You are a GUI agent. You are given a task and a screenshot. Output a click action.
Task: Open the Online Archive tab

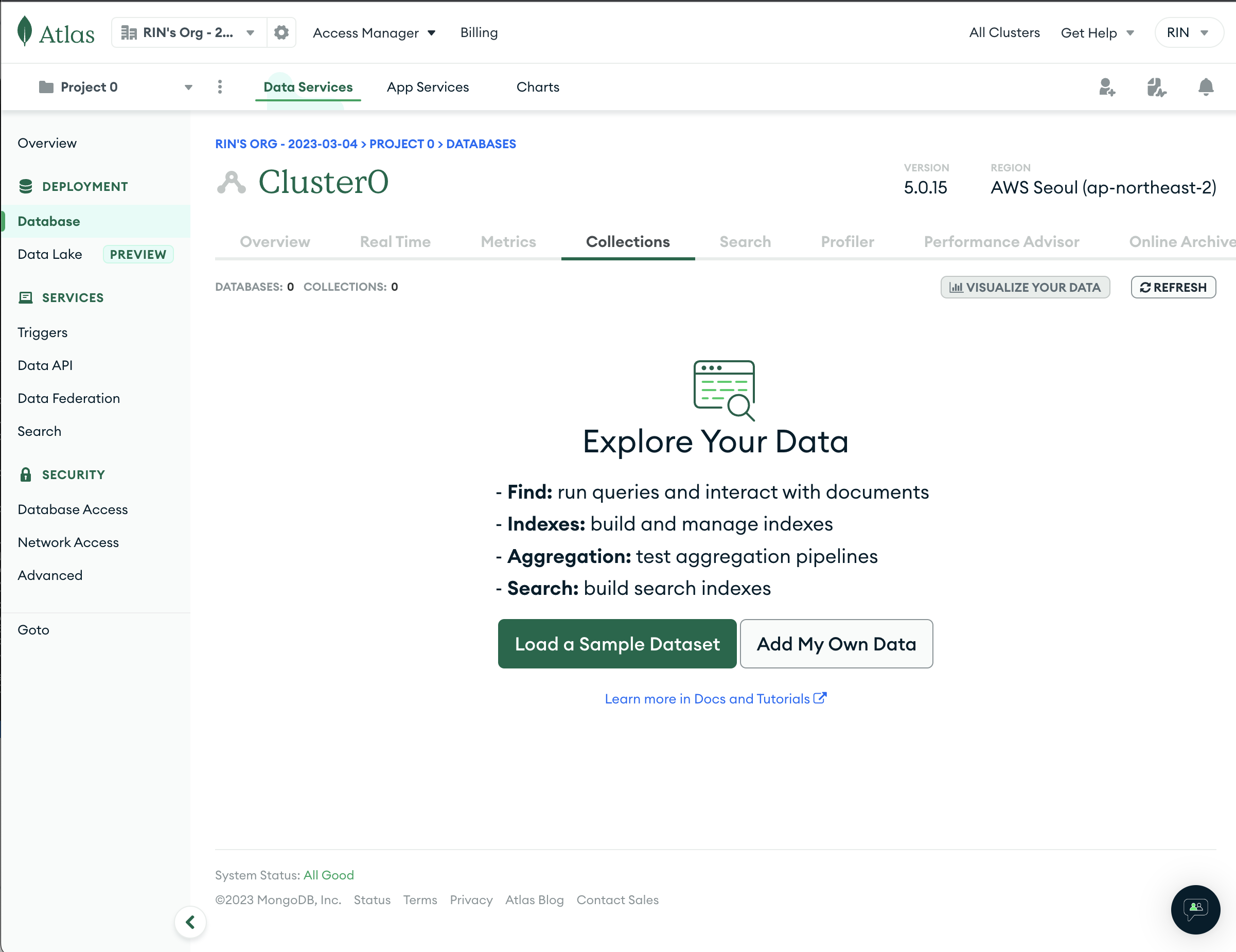(1182, 242)
